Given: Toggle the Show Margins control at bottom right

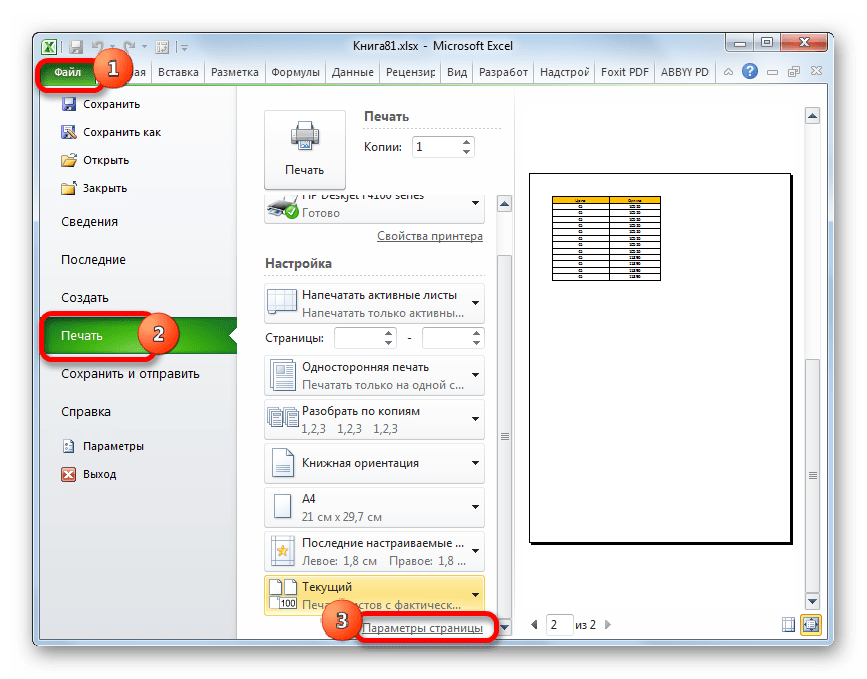Looking at the screenshot, I should 789,623.
